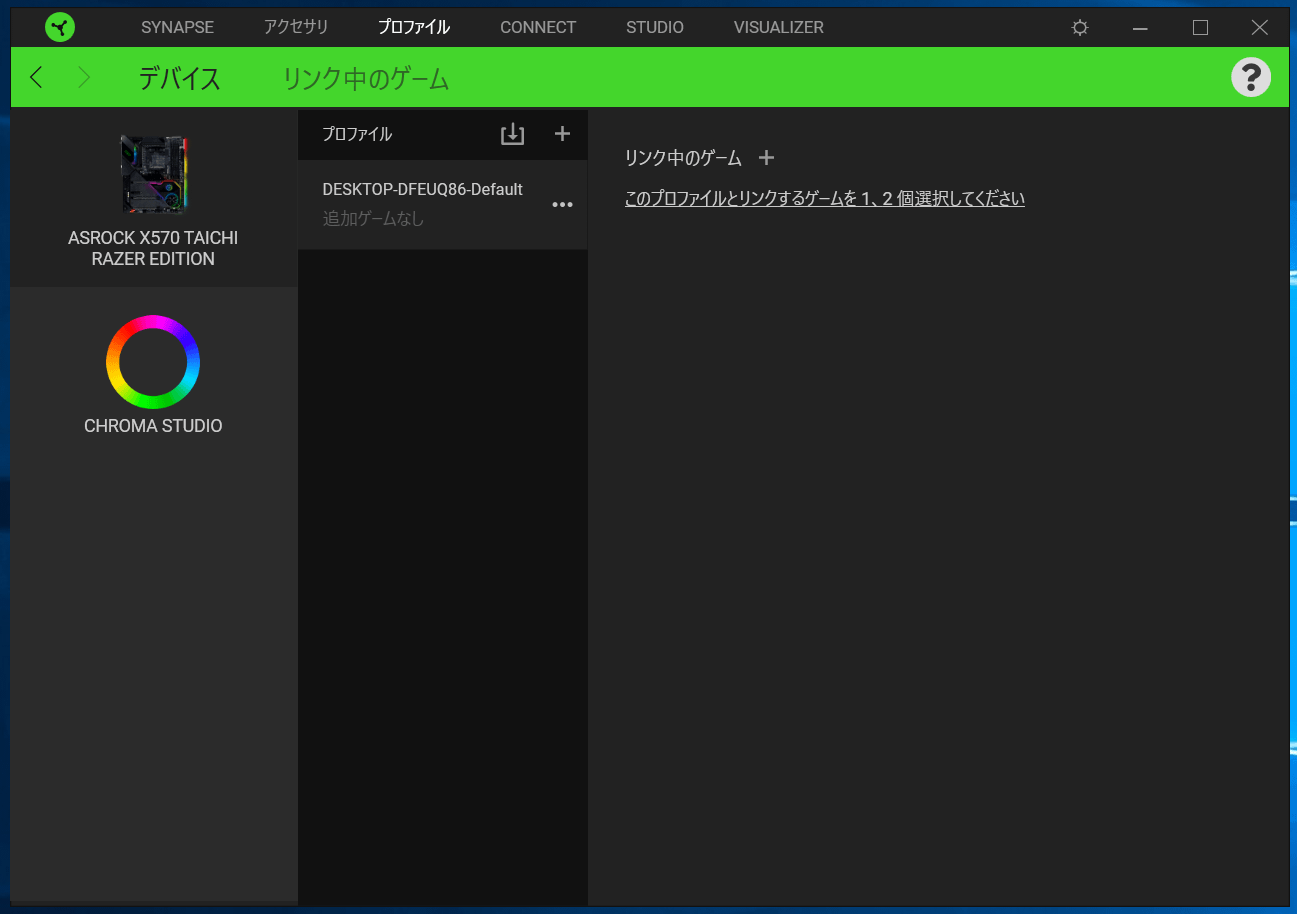The height and width of the screenshot is (914, 1297).
Task: Click the 追加ゲームなし text
Action: point(373,218)
